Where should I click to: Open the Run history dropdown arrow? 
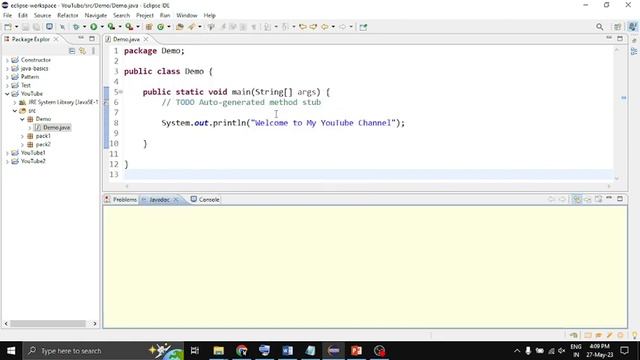[x=102, y=27]
